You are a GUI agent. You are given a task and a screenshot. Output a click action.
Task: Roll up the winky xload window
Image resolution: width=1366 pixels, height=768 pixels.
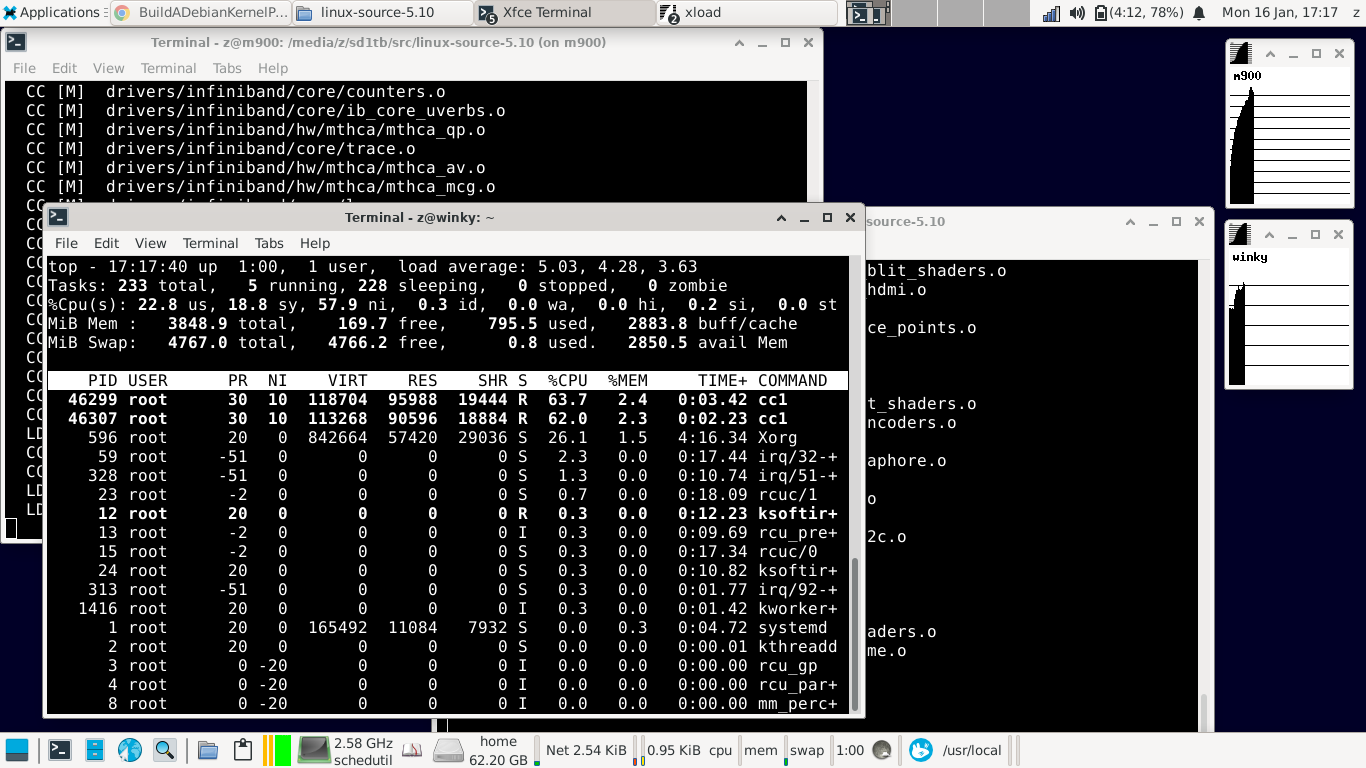click(1271, 234)
